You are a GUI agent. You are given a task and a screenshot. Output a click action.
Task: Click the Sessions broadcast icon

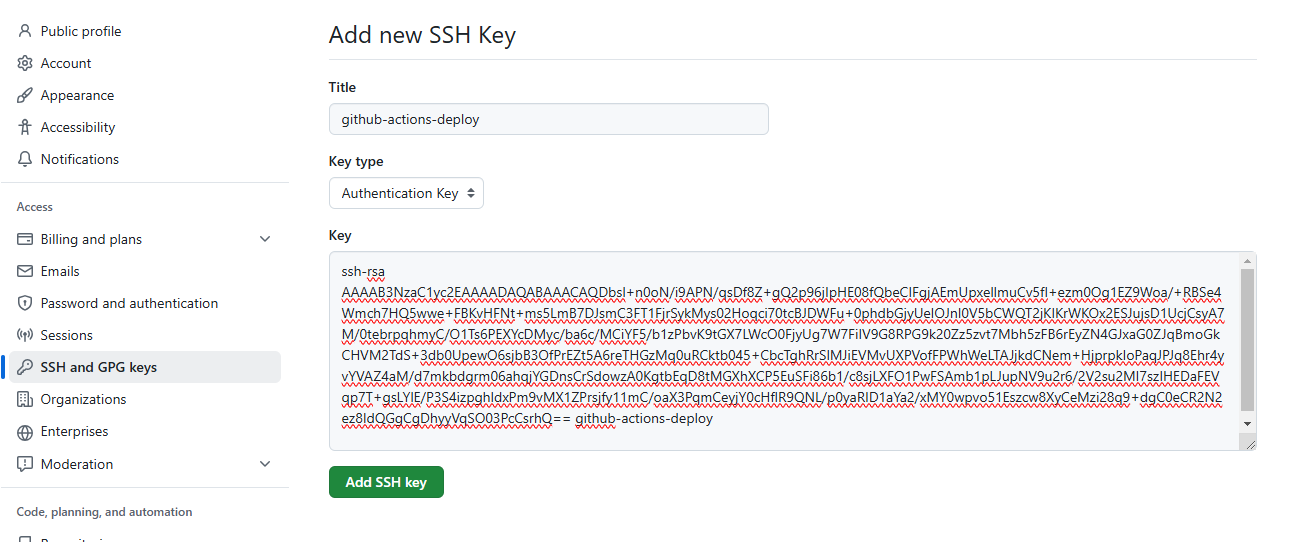coord(25,335)
